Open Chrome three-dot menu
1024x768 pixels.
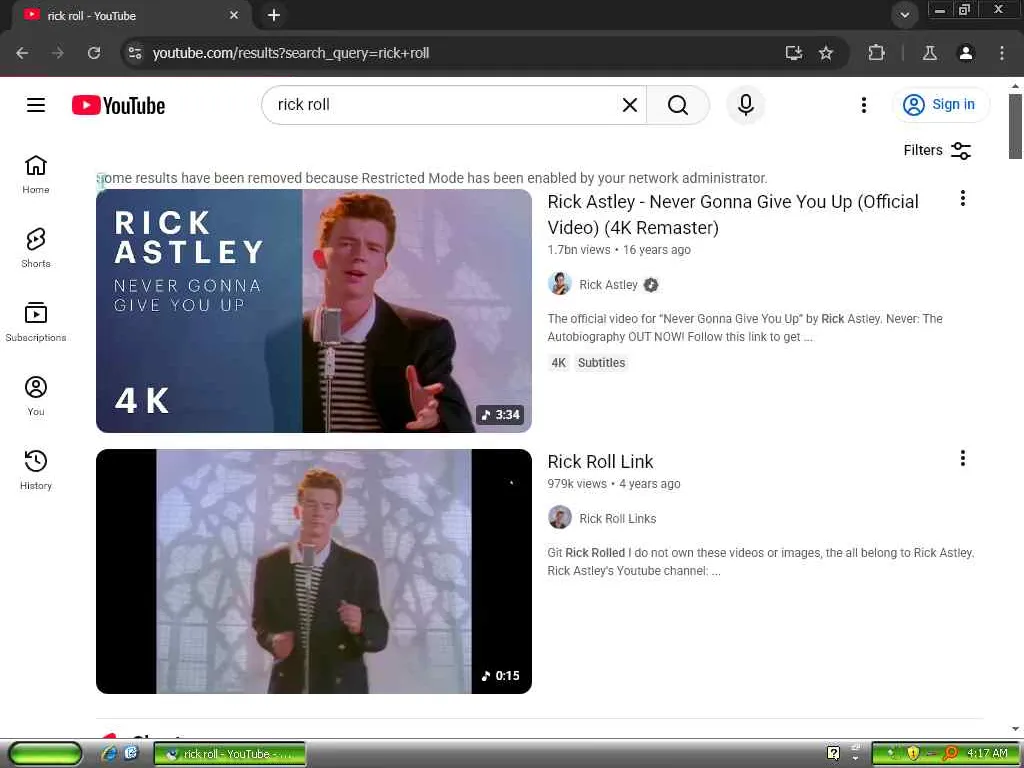click(x=1002, y=53)
